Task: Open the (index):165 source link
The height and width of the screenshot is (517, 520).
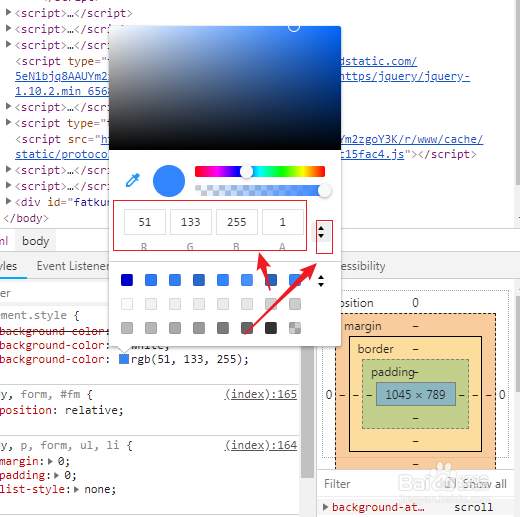Action: click(261, 394)
